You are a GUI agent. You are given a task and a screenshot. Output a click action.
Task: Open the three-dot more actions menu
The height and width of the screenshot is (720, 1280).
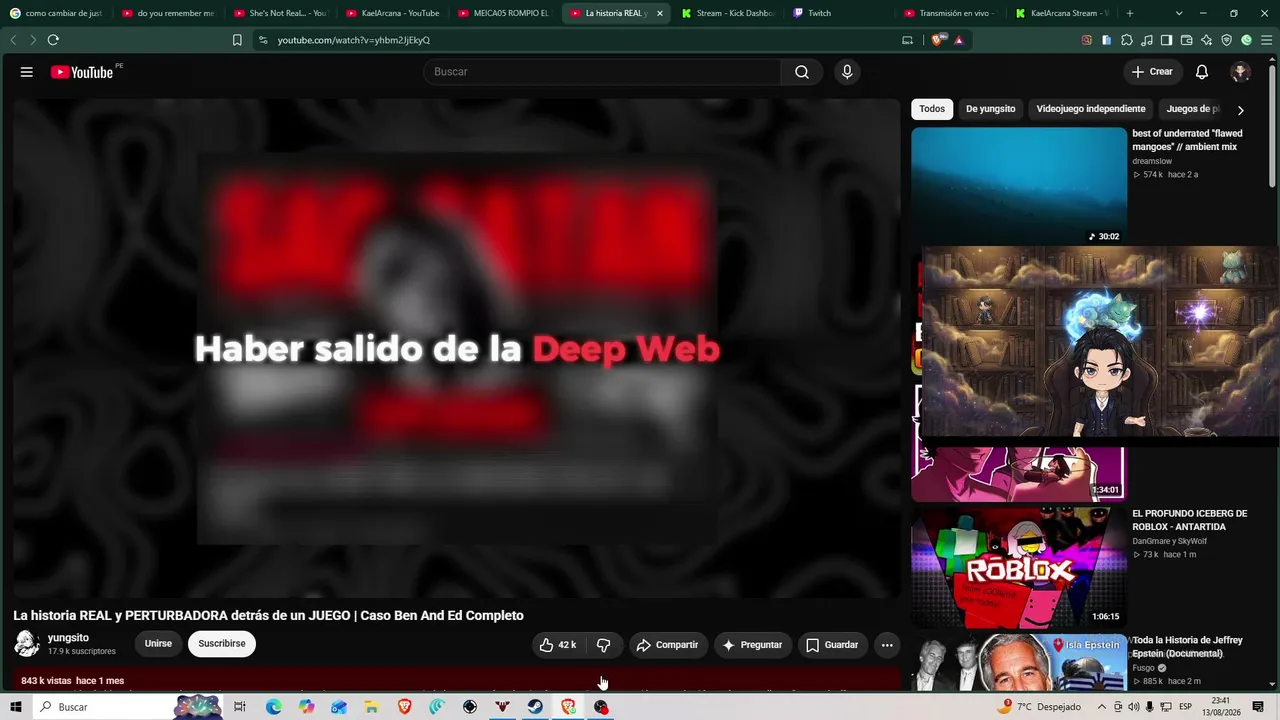(887, 645)
